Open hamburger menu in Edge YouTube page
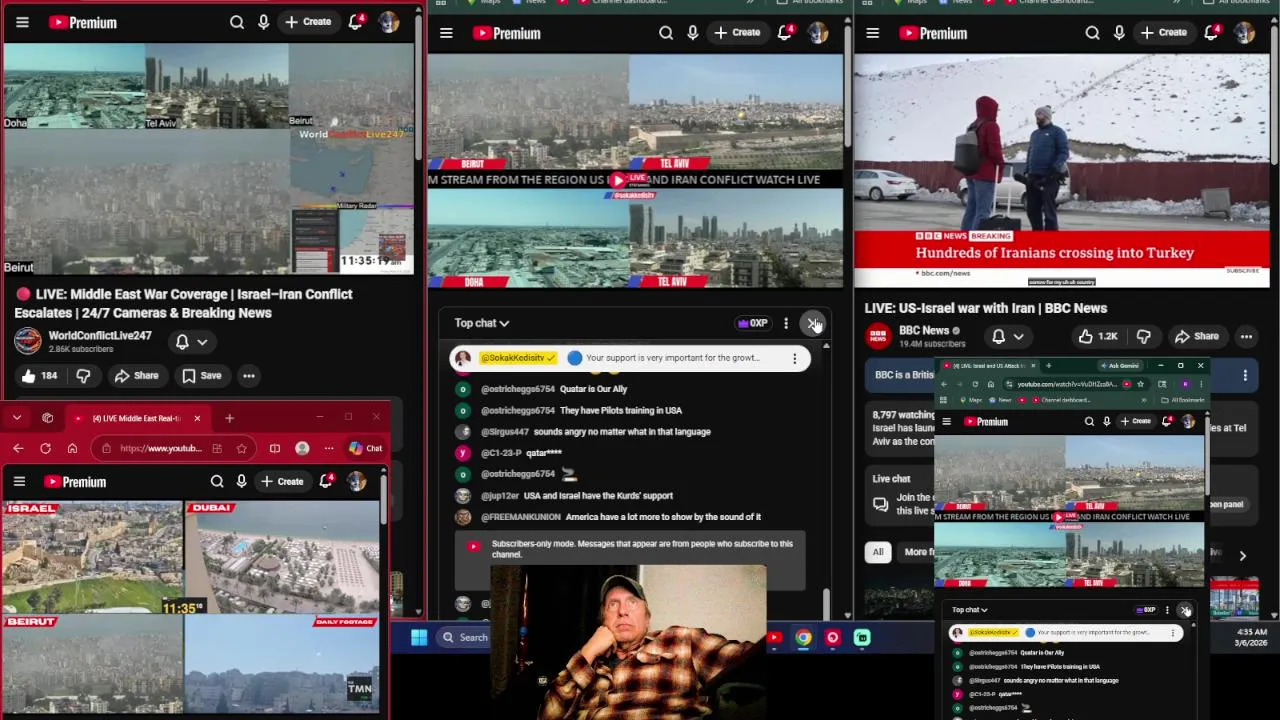The height and width of the screenshot is (720, 1280). [x=19, y=482]
